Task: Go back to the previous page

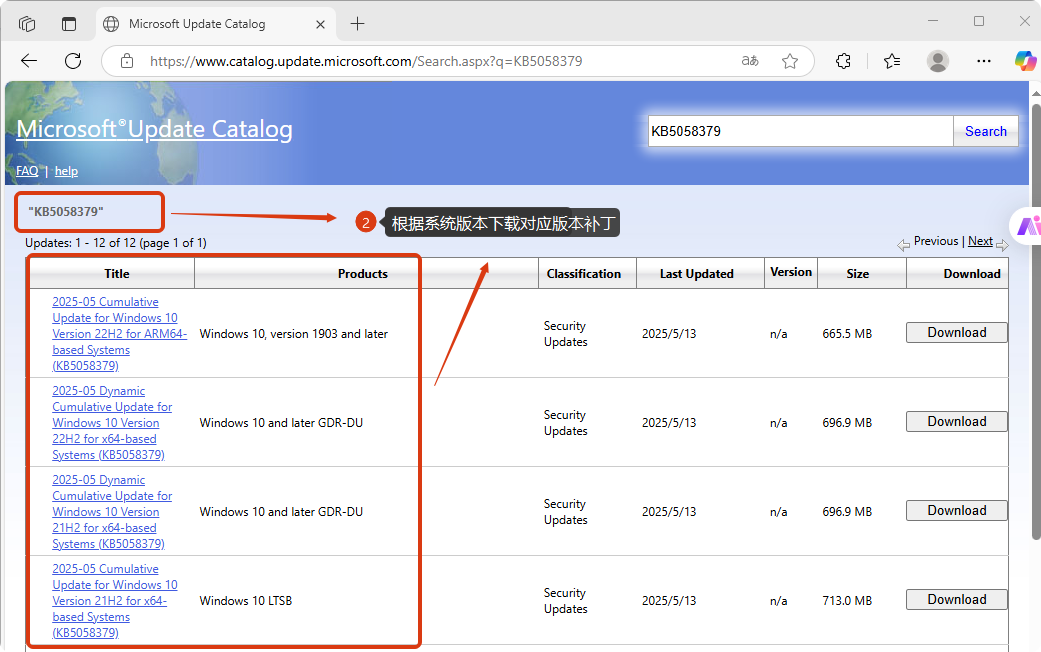Action: tap(29, 61)
